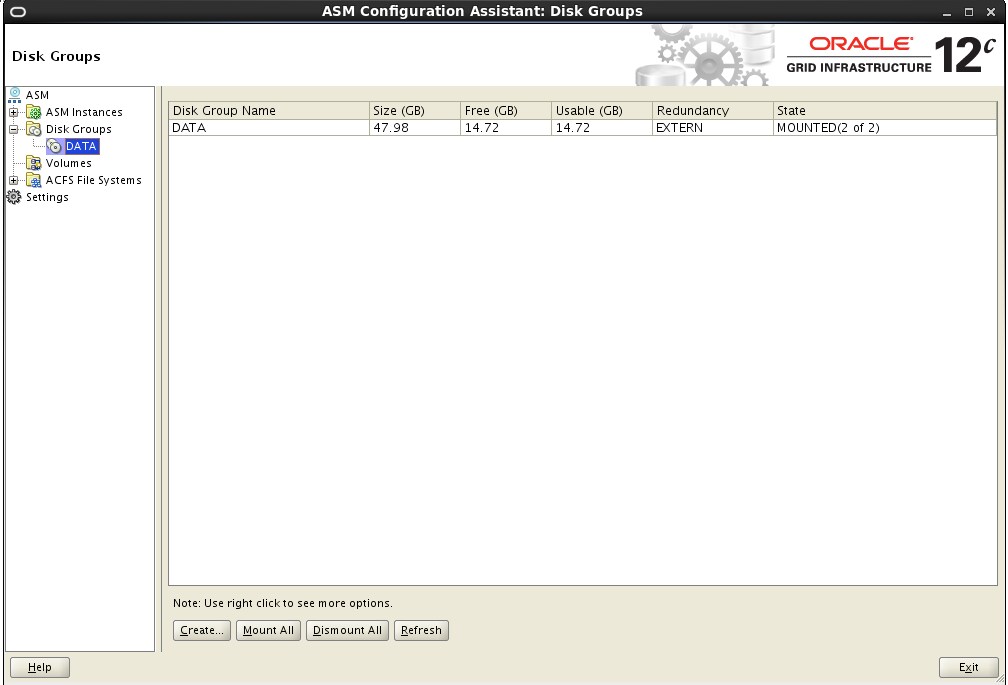
Task: Expand the ACFS File Systems node
Action: click(14, 181)
